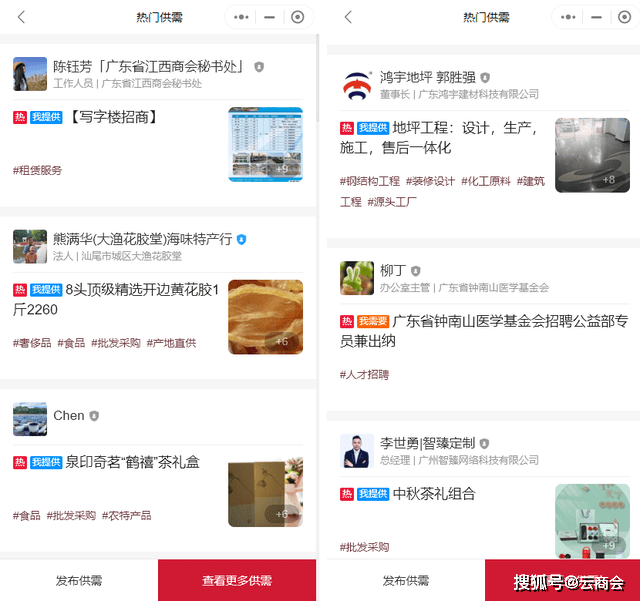640x601 pixels.
Task: Click the verification badge beside 陈钰芳's name
Action: click(x=259, y=67)
